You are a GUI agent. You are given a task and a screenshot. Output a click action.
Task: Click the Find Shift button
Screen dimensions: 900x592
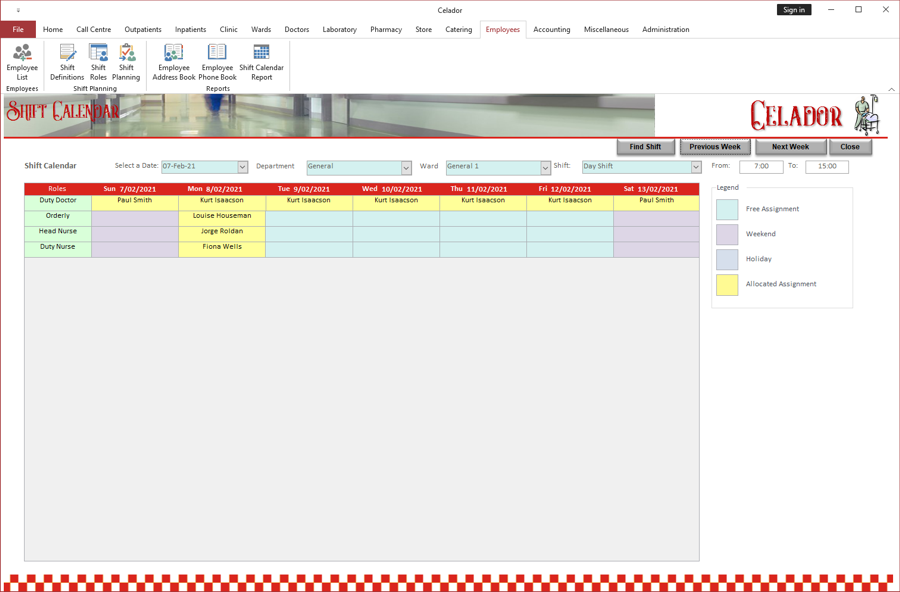click(645, 146)
